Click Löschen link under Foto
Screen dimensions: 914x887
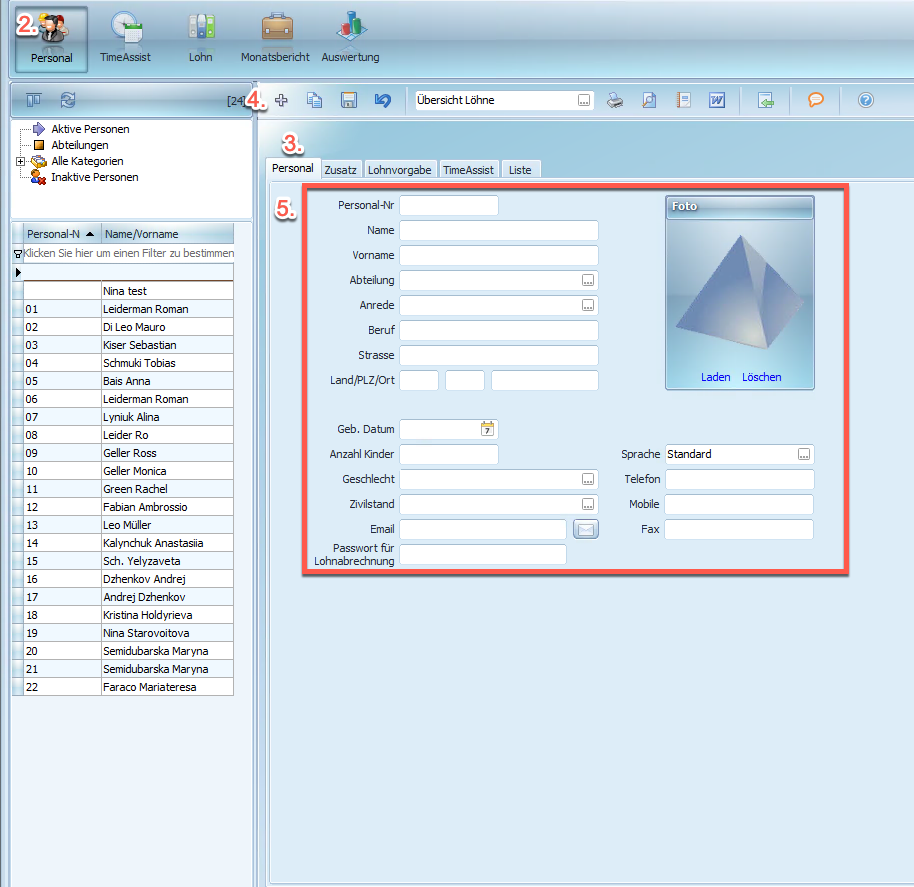pyautogui.click(x=761, y=377)
